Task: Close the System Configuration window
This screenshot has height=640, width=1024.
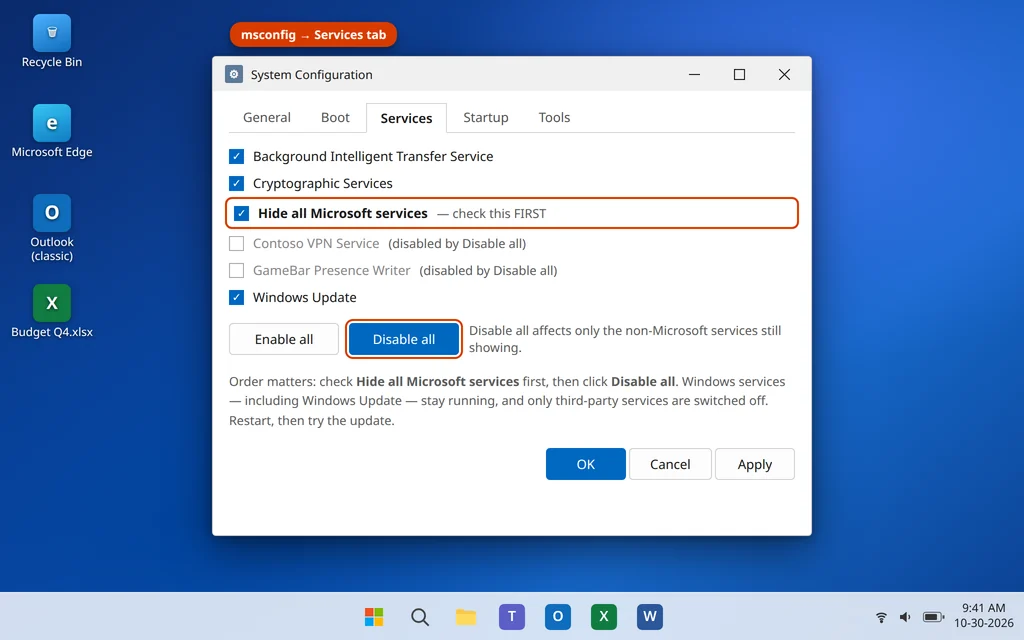Action: [x=784, y=74]
